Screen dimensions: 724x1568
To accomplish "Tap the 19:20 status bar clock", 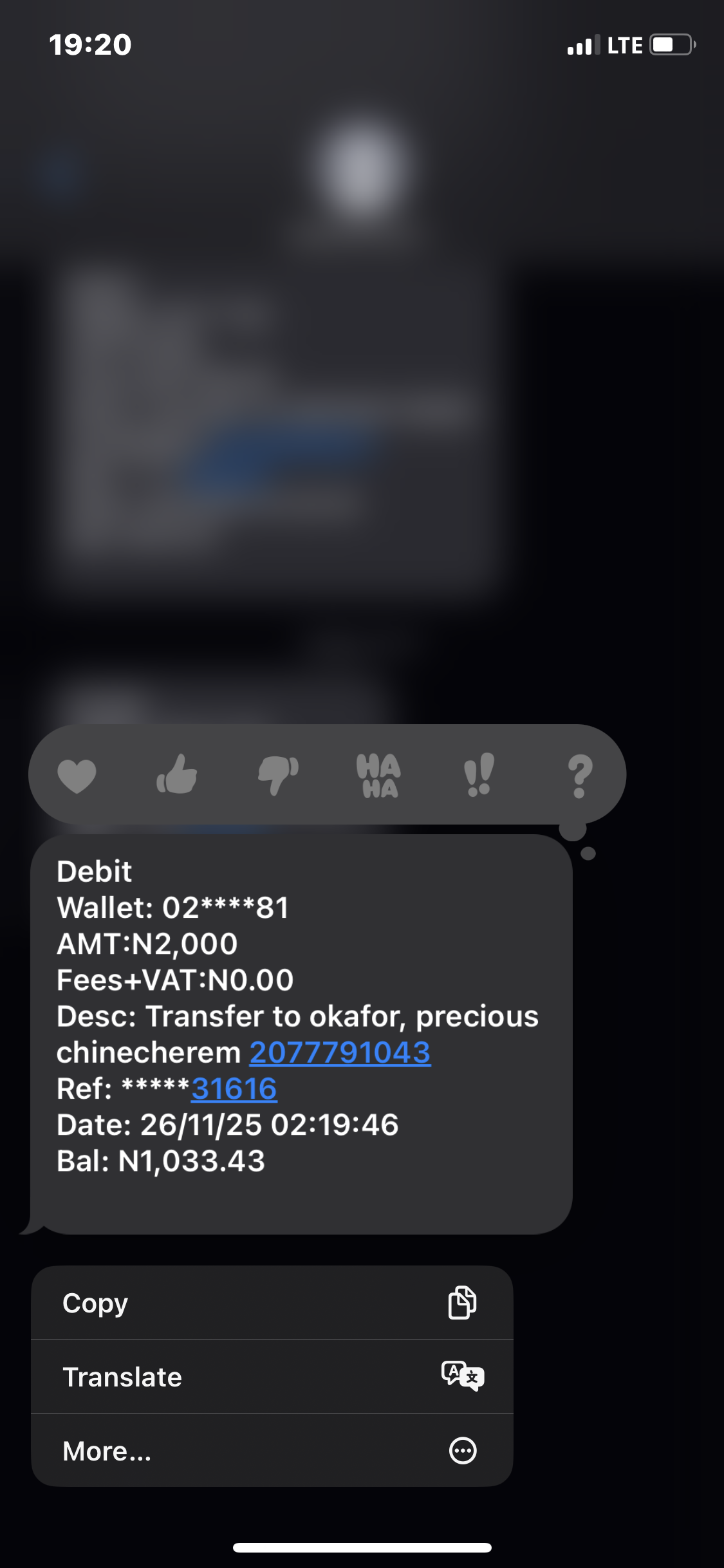I will (90, 44).
